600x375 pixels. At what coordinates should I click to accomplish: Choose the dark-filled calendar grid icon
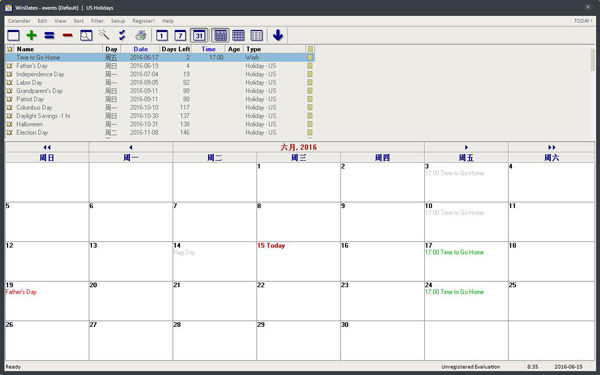click(220, 36)
